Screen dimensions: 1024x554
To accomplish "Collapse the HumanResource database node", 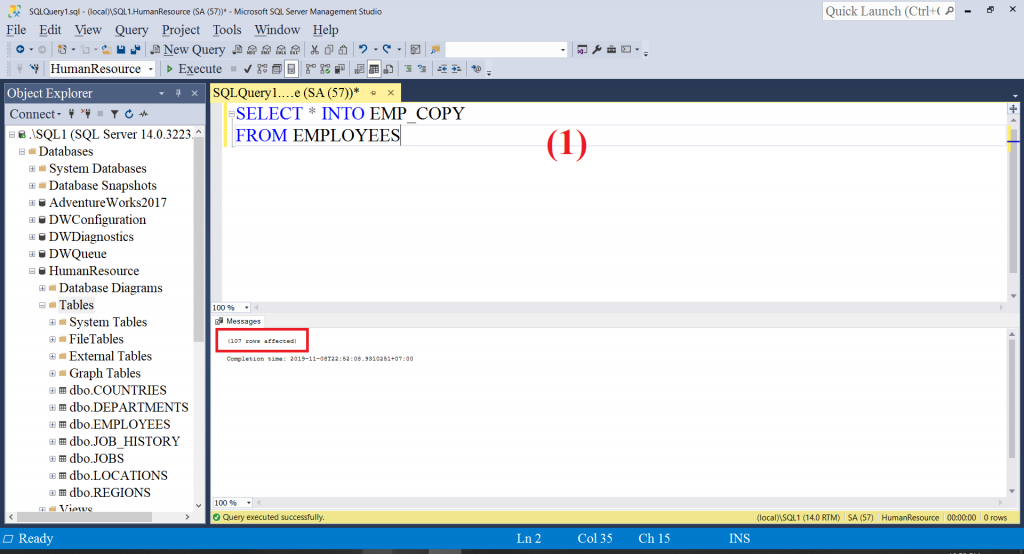I will pyautogui.click(x=32, y=271).
